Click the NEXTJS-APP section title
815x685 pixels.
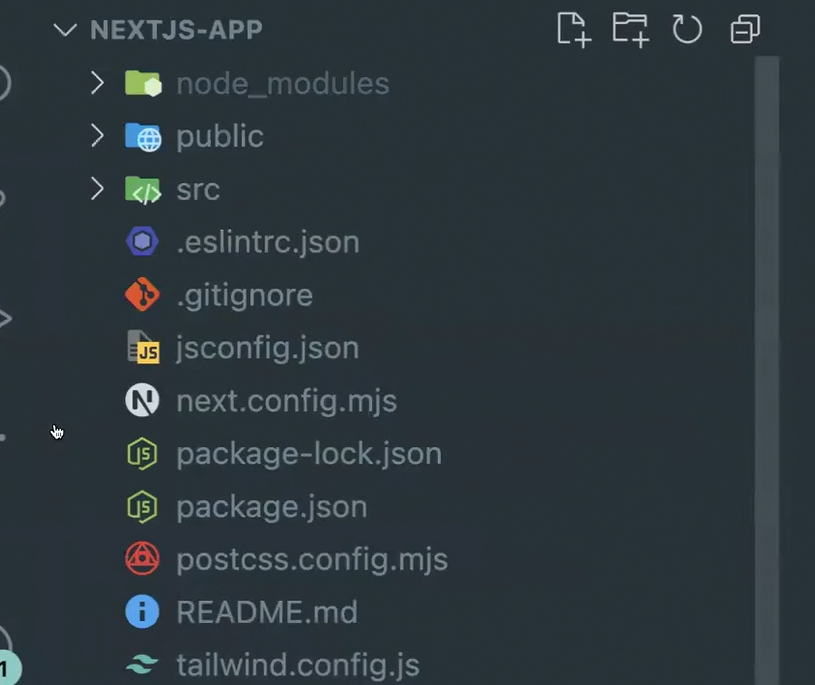[x=176, y=30]
